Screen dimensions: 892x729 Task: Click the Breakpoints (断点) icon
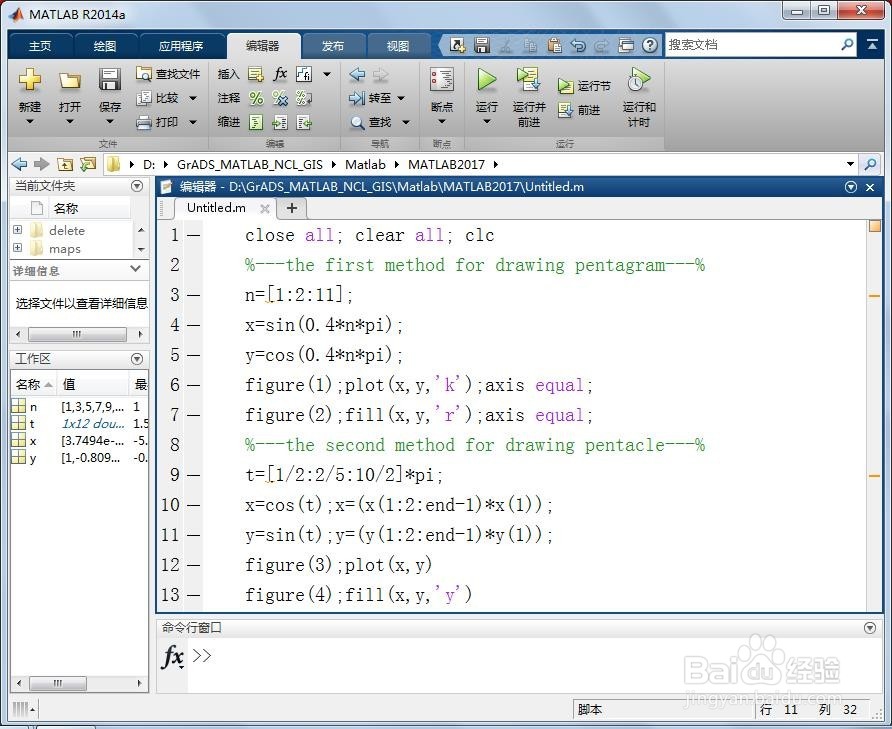441,80
